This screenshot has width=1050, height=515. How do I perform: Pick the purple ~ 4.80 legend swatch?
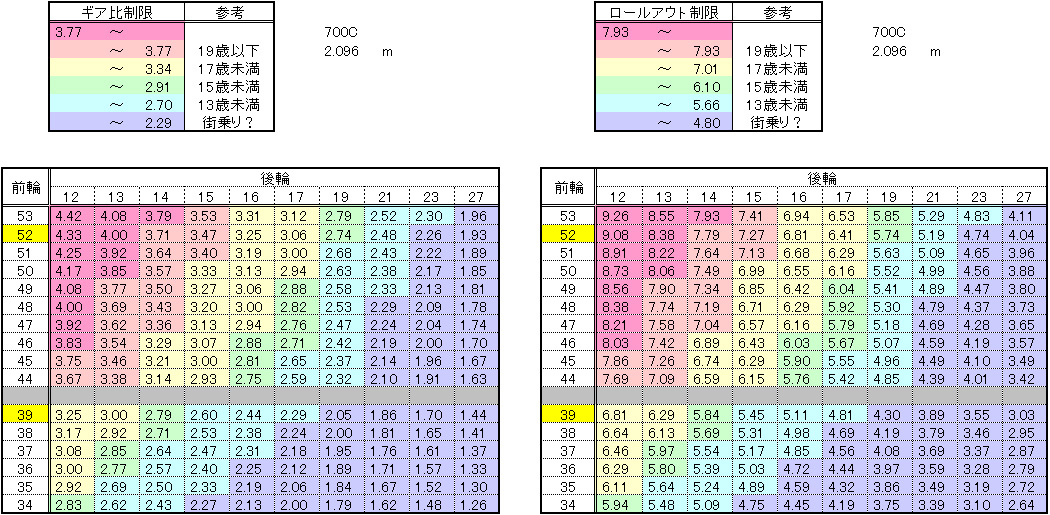[x=664, y=123]
